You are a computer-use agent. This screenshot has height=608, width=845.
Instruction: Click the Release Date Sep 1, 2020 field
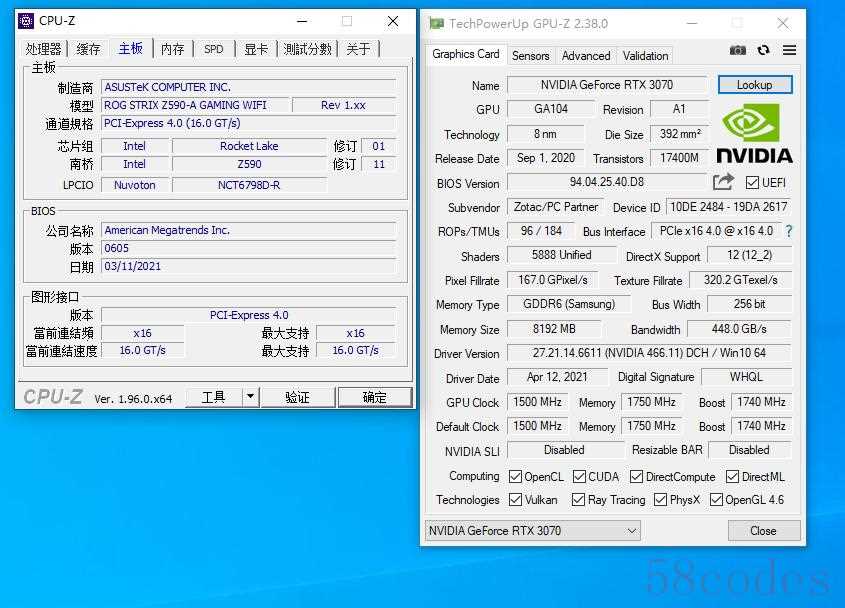pyautogui.click(x=545, y=158)
